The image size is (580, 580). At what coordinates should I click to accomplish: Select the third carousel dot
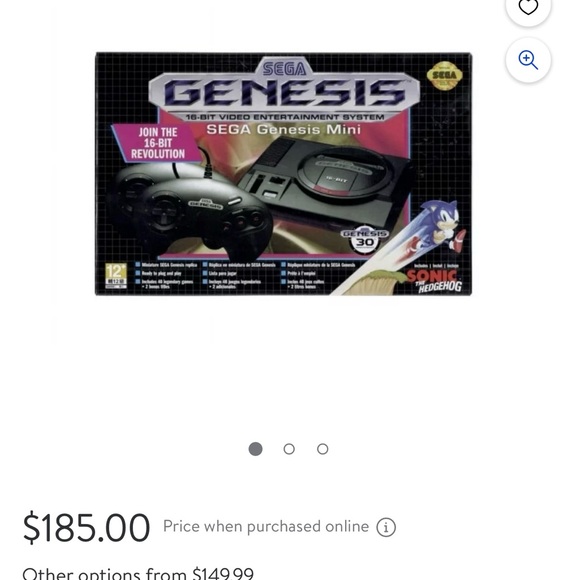[323, 449]
